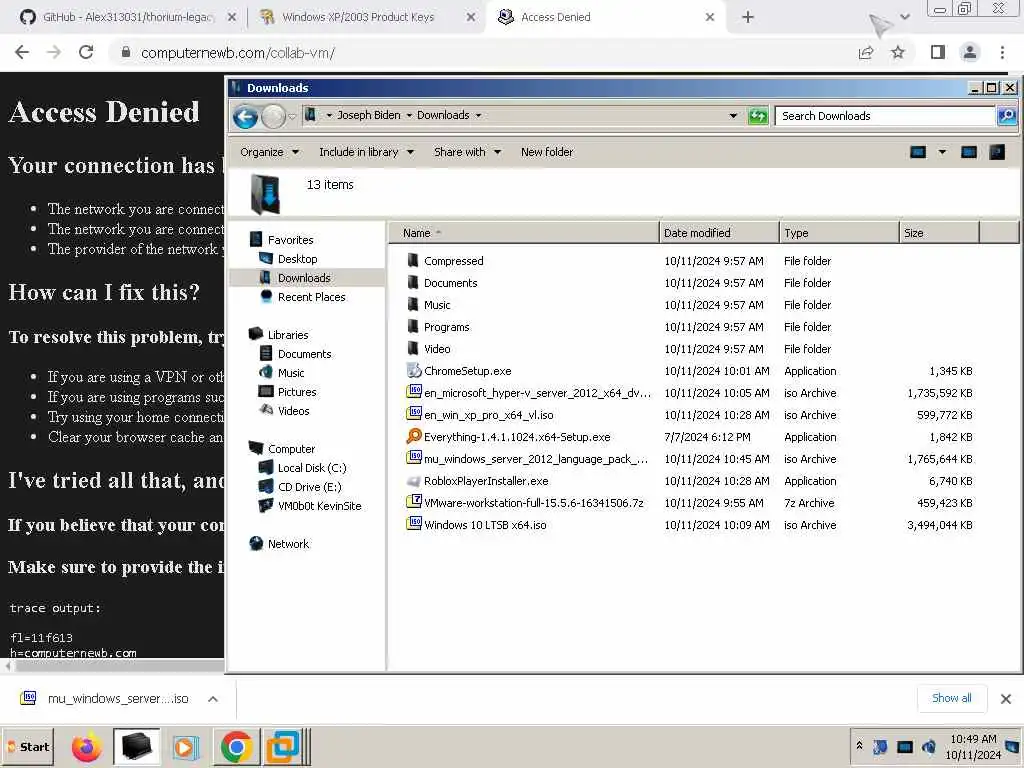Switch to the GitHub thorium-legacy tab
The image size is (1024, 768).
[128, 17]
